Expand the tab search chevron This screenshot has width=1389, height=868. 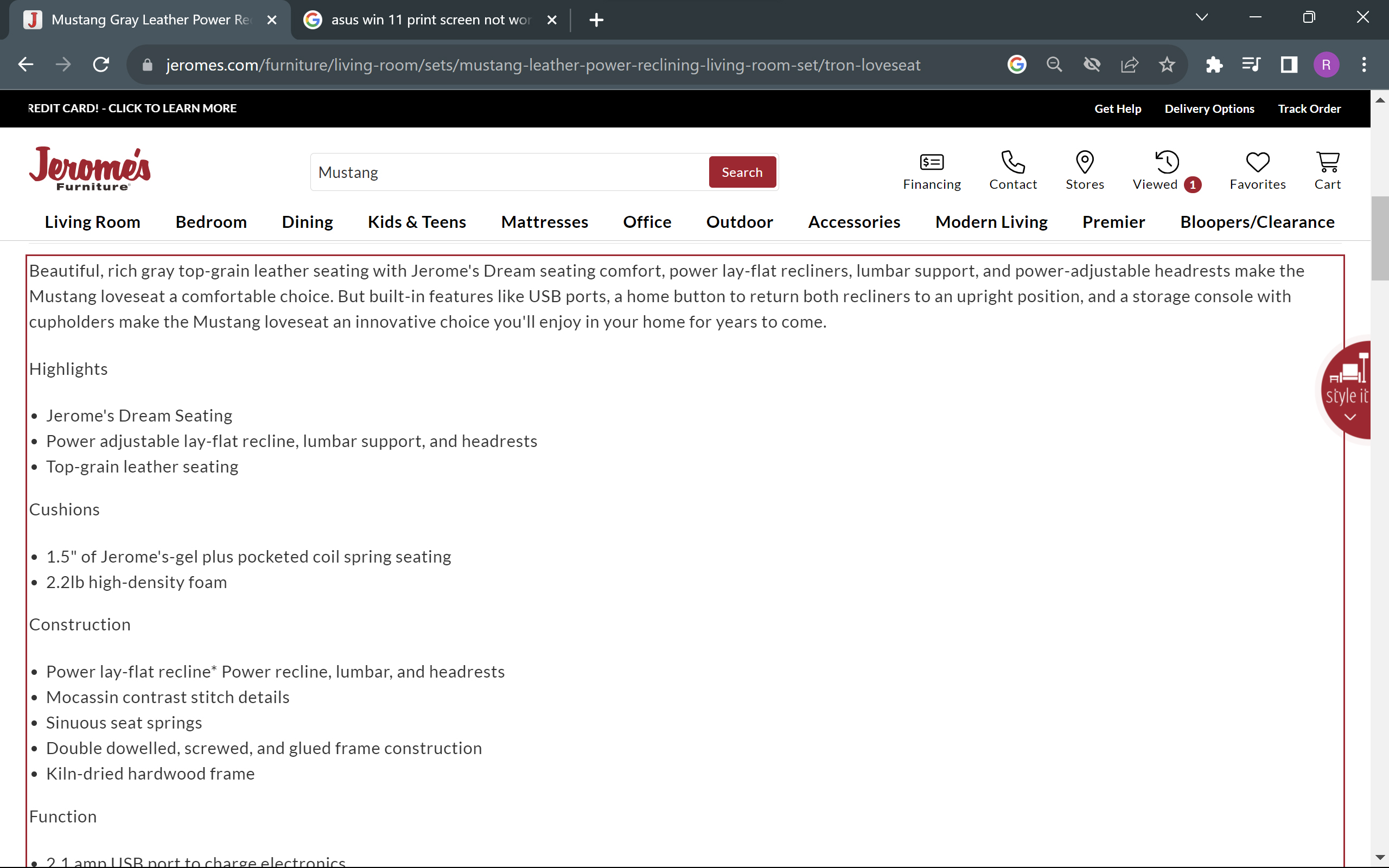pyautogui.click(x=1202, y=18)
